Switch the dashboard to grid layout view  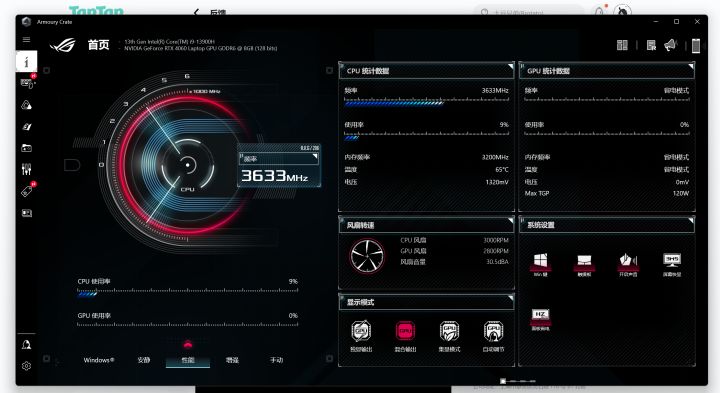pyautogui.click(x=622, y=45)
